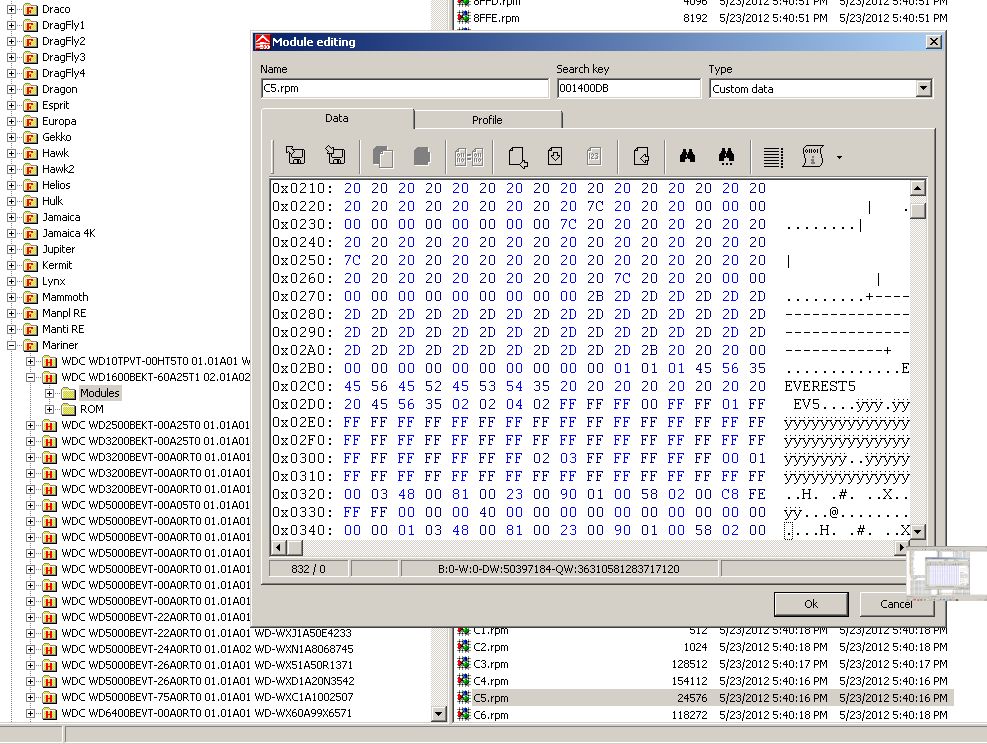Expand the ROM folder node
Screen dimensions: 987x744
pos(49,409)
